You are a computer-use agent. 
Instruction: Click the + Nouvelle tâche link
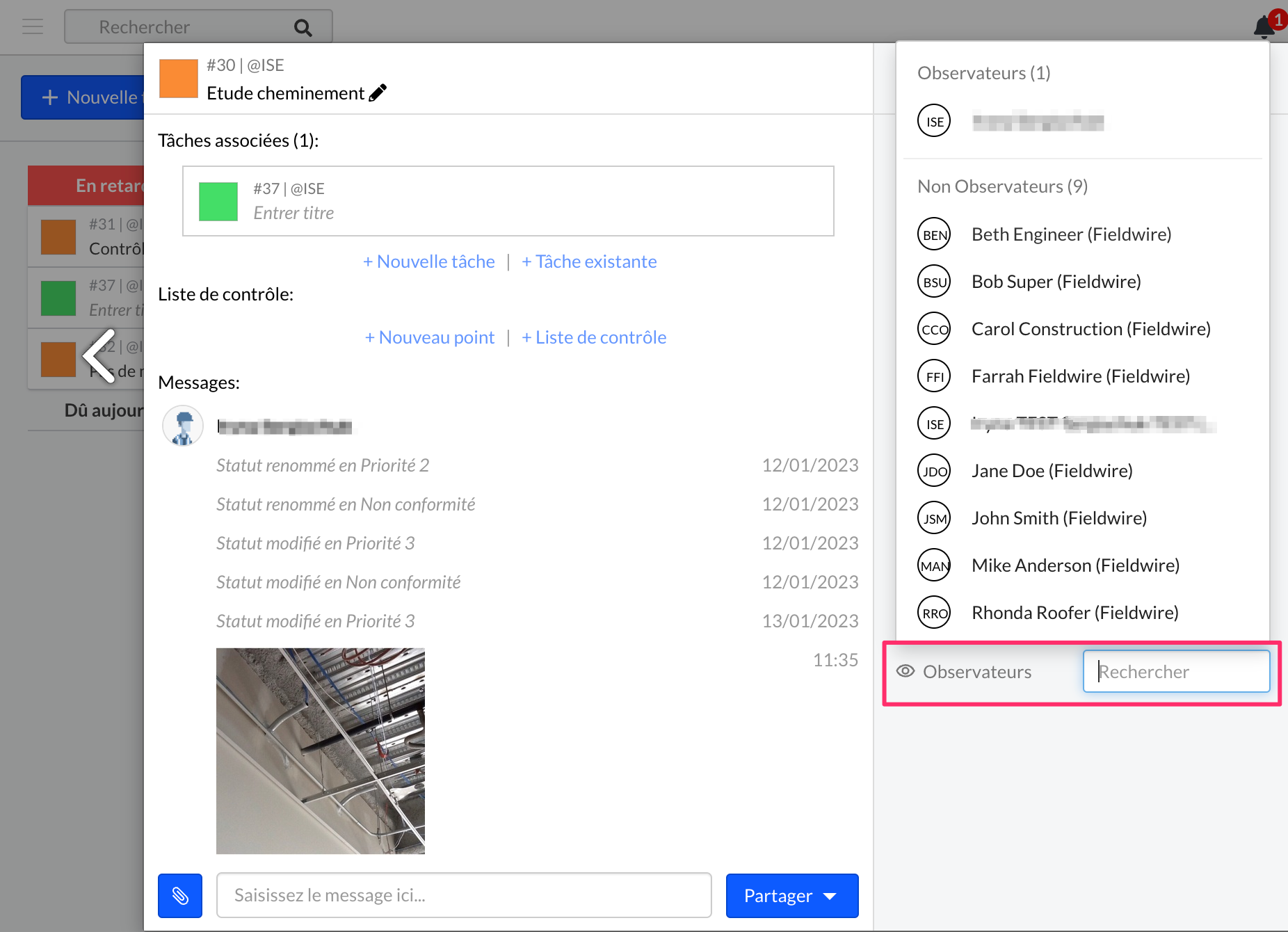point(429,262)
